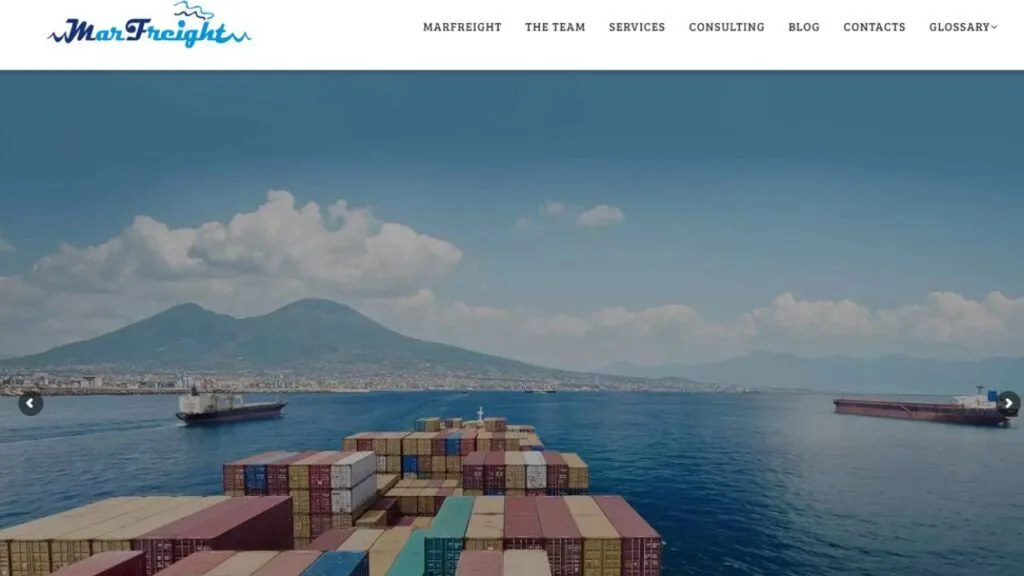The image size is (1024, 576).
Task: Click the teal container at the bottom
Action: (x=449, y=536)
